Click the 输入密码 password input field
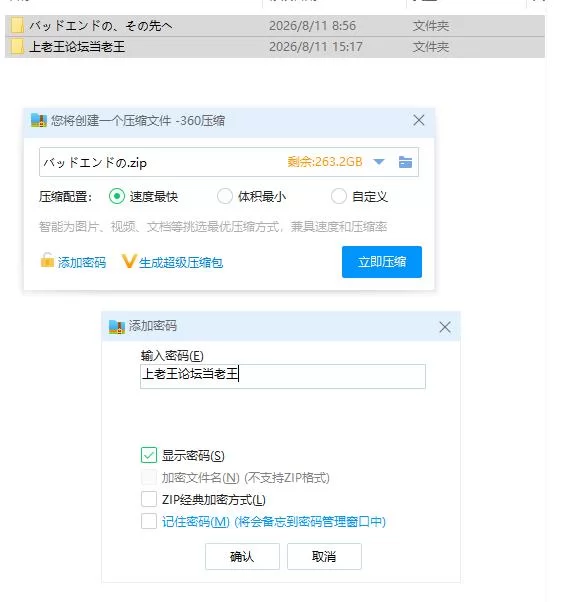The width and height of the screenshot is (579, 602). pos(283,376)
